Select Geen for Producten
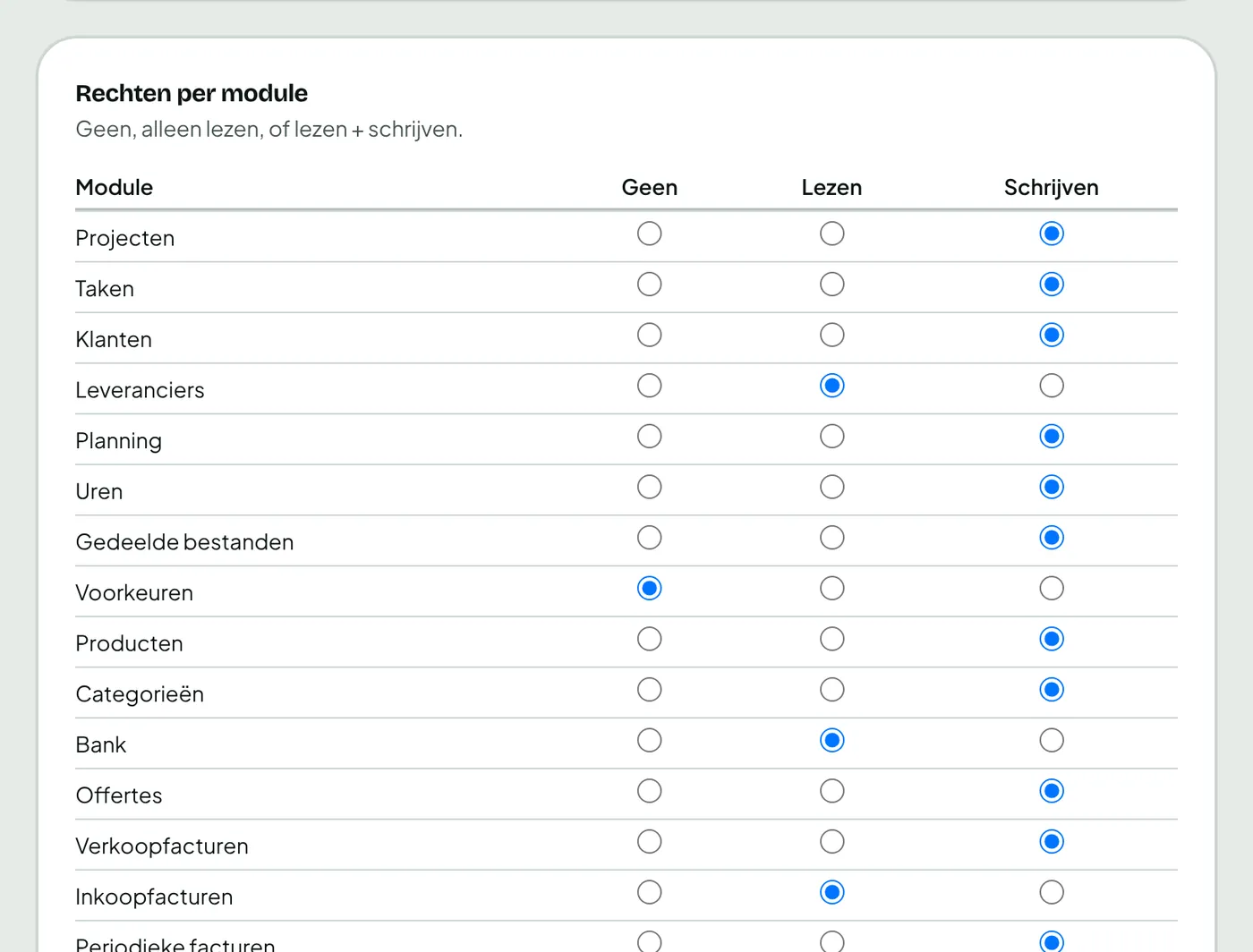The image size is (1253, 952). (650, 639)
